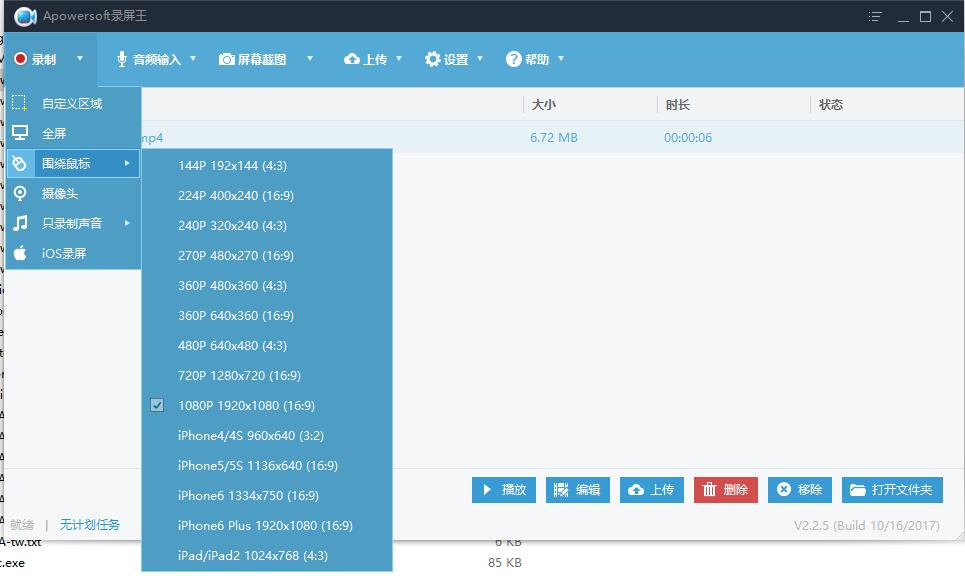Choose iOS录屏 from the record menu
The width and height of the screenshot is (965, 576).
click(73, 253)
